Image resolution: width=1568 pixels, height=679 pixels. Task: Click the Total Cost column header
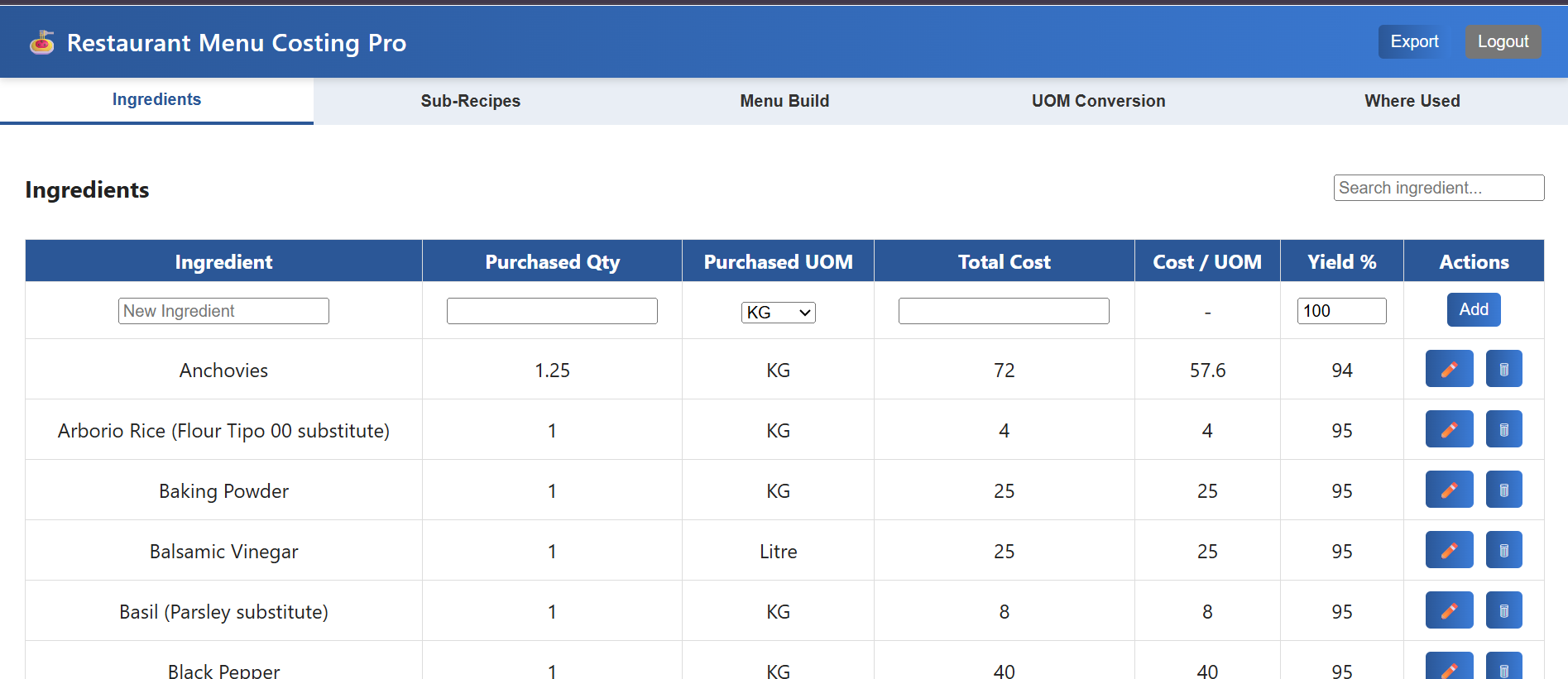pos(1004,261)
